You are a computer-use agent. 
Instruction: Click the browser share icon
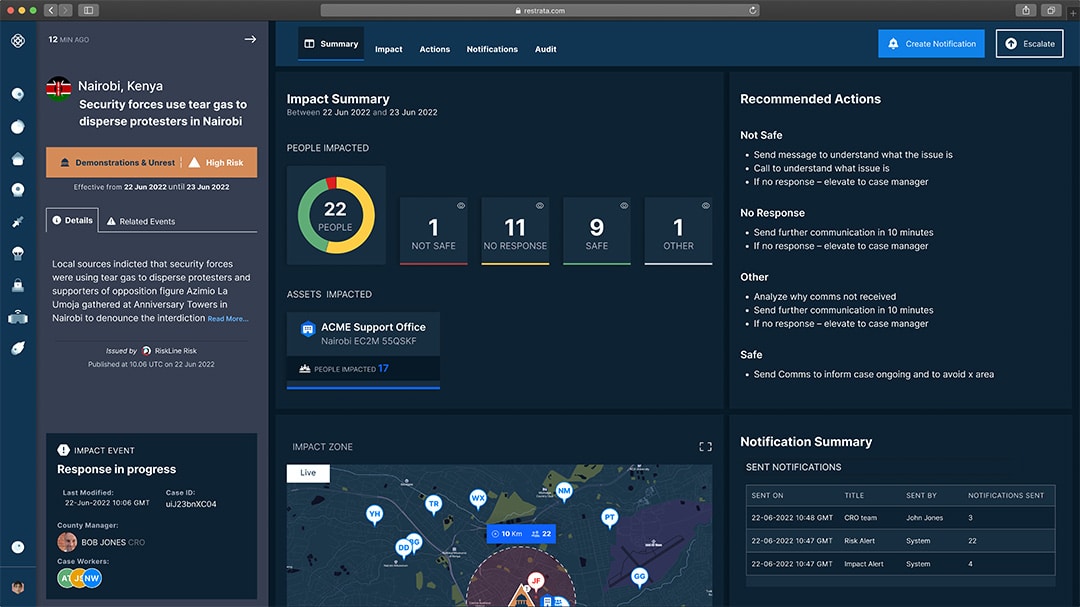1026,10
